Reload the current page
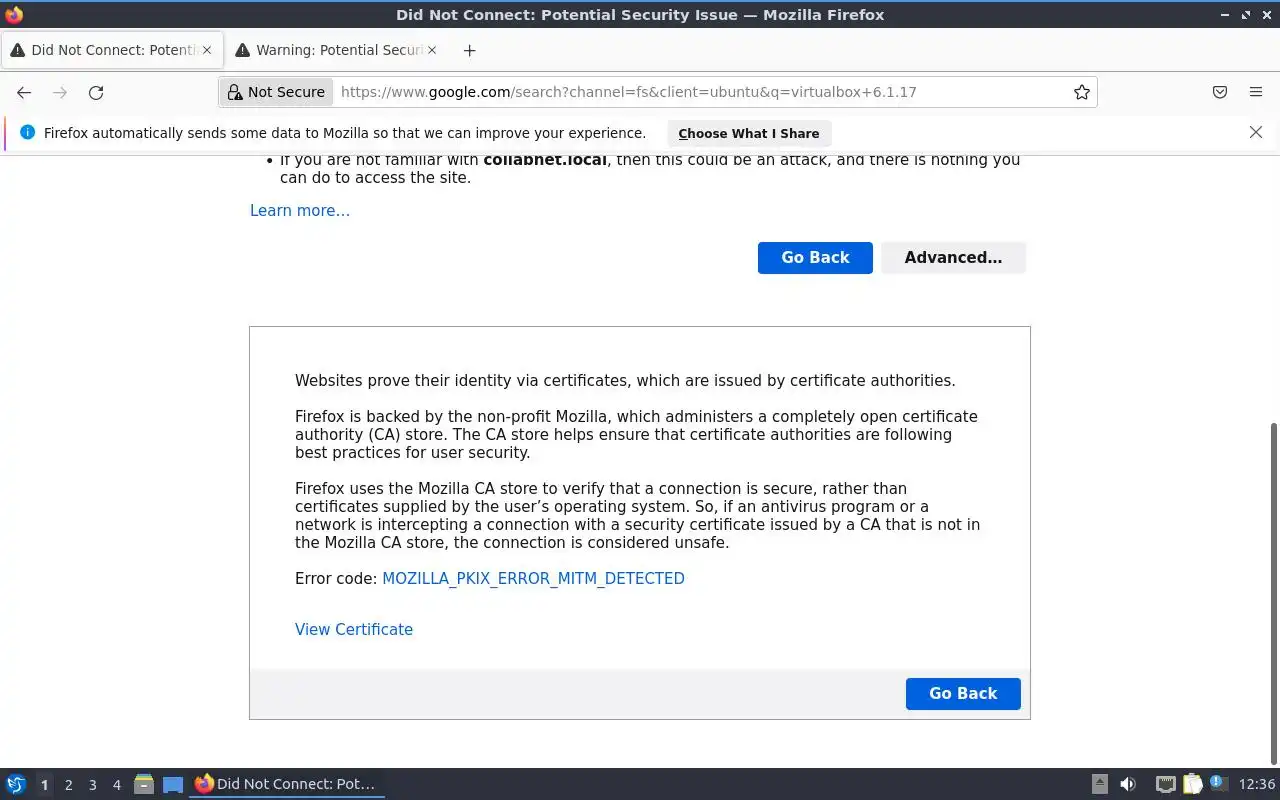1280x800 pixels. click(96, 92)
